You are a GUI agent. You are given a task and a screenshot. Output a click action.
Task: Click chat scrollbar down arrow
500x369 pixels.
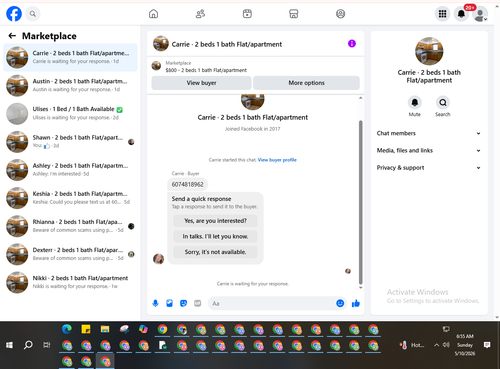tap(360, 287)
